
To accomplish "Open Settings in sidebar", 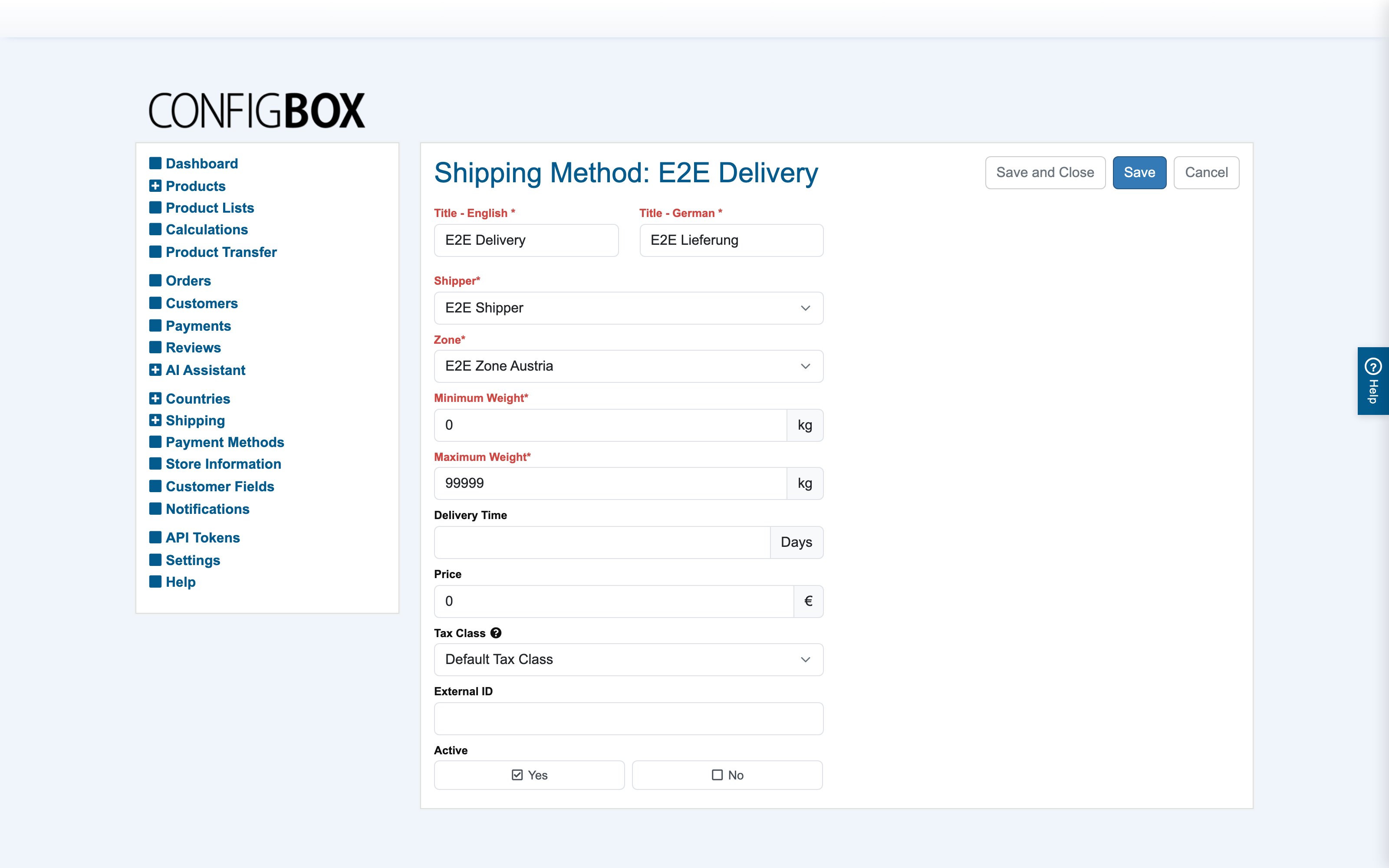I will [x=193, y=560].
